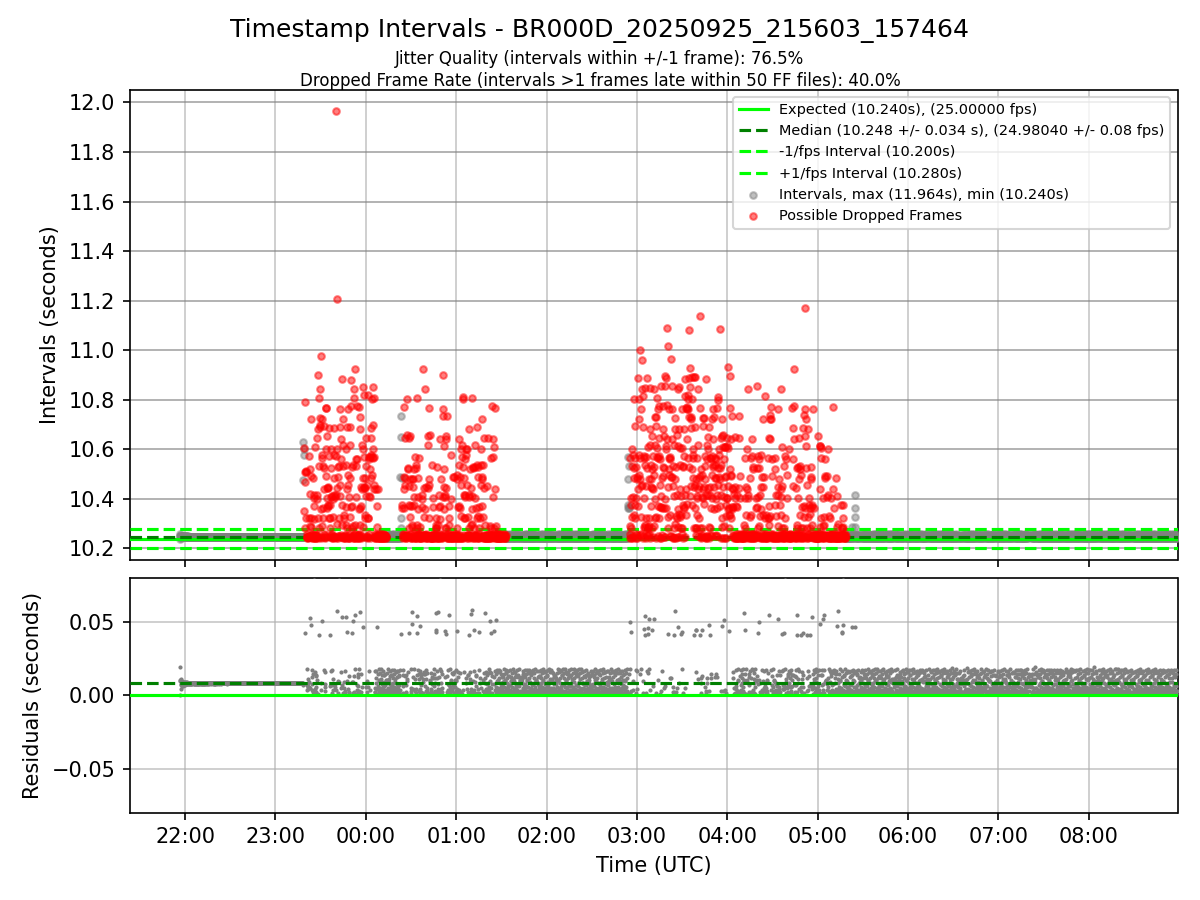The width and height of the screenshot is (1200, 900).
Task: Select the 'Dropped Frame Rate' 40.0% subtitle line
Action: 600,80
